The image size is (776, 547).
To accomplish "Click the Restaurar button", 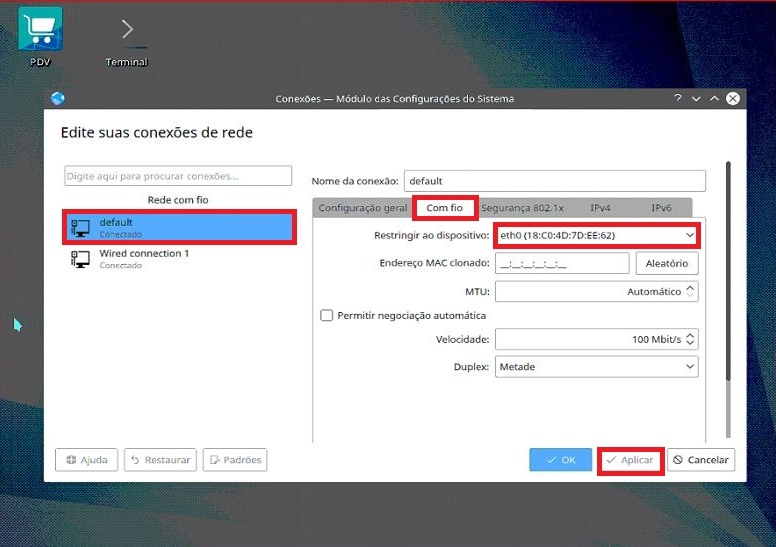I will click(x=160, y=460).
